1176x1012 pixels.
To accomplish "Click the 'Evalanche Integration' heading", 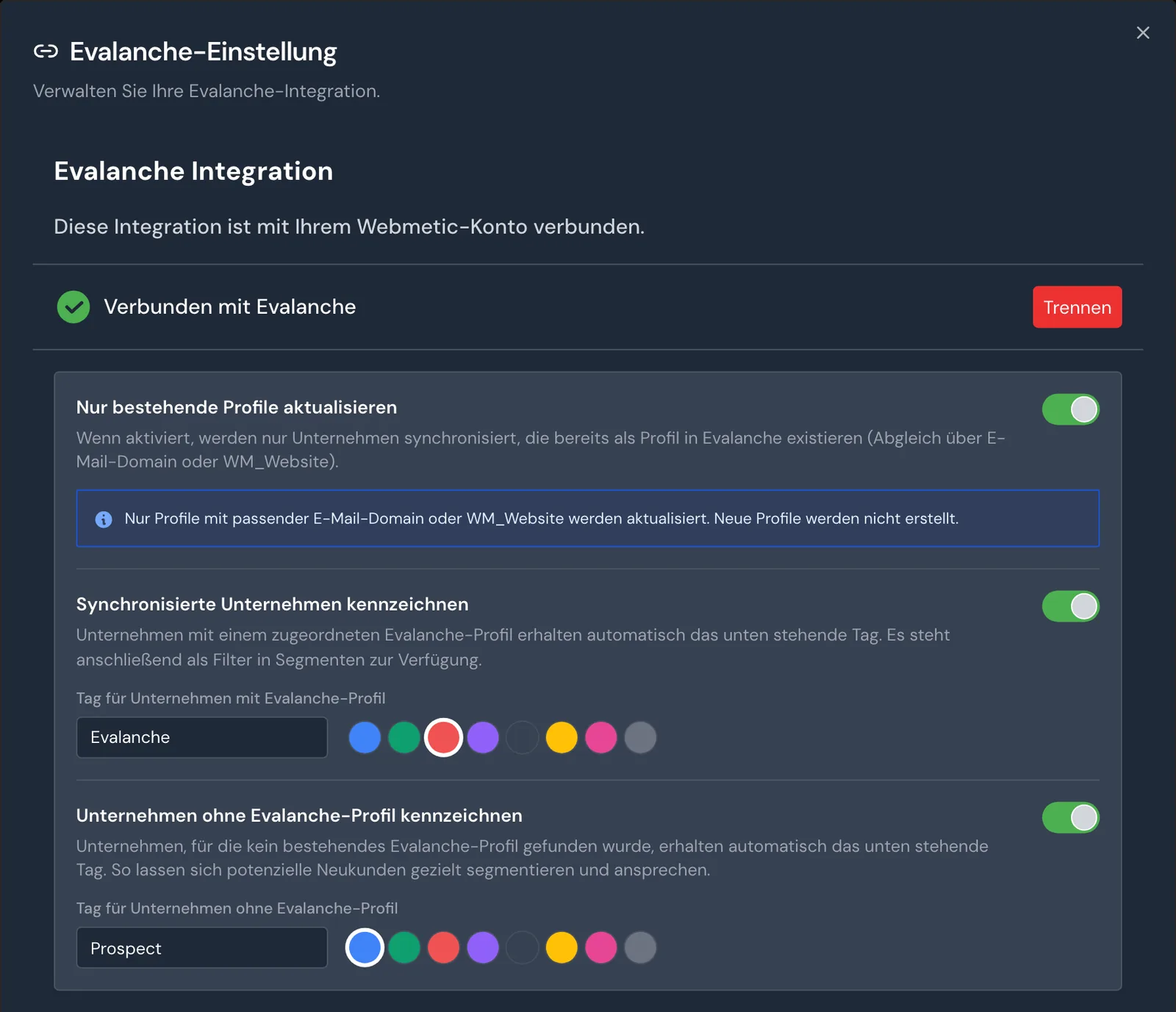I will (193, 171).
